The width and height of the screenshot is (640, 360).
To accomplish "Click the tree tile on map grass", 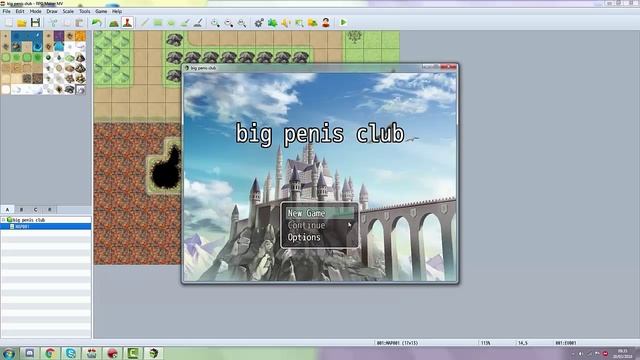I will click(x=354, y=38).
